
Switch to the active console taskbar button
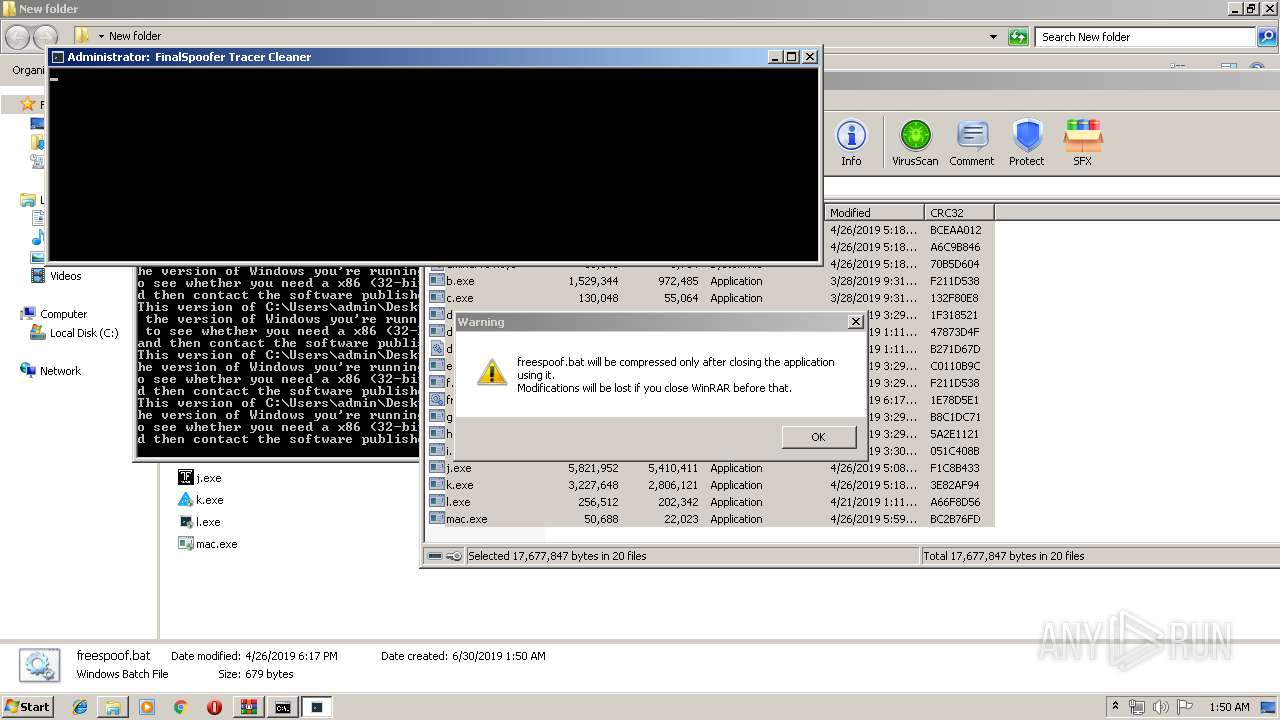[x=317, y=707]
